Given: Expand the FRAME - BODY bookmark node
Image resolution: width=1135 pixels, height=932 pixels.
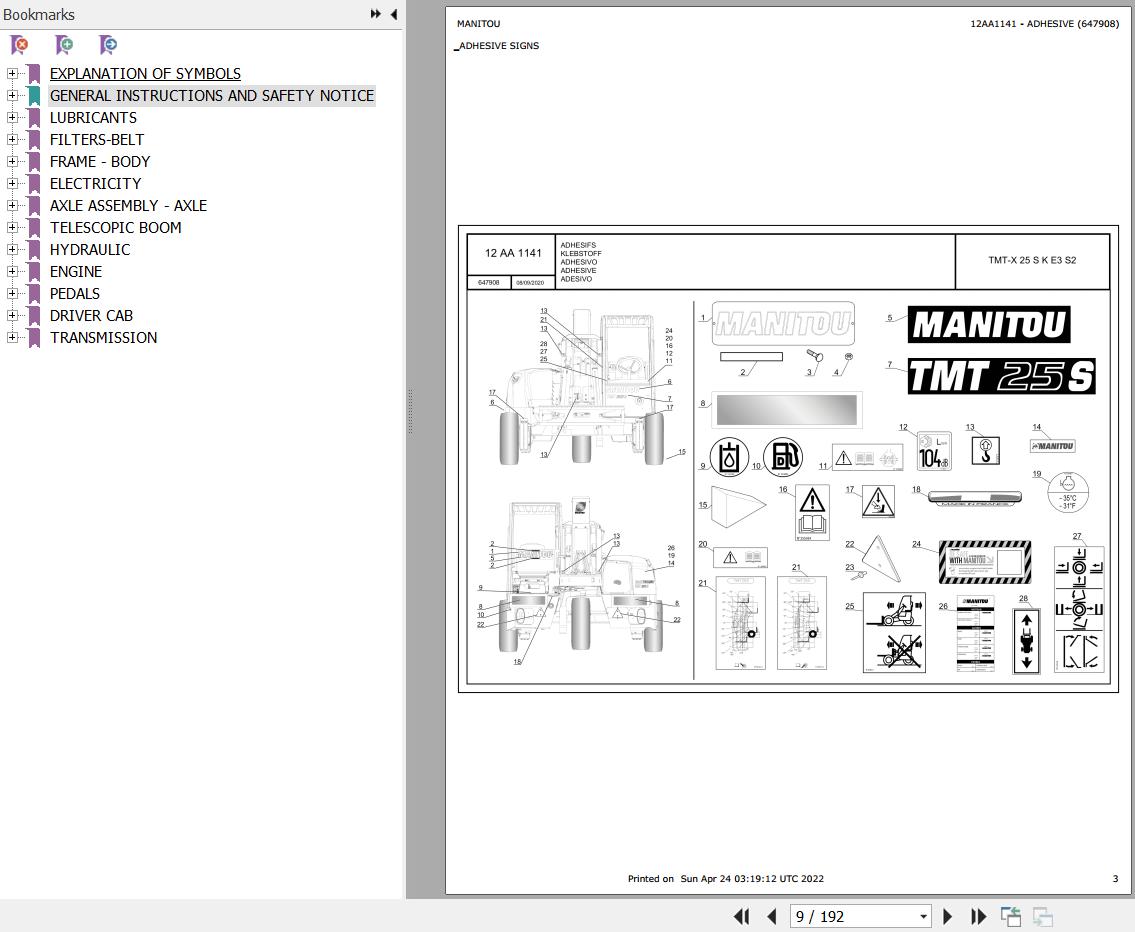Looking at the screenshot, I should pyautogui.click(x=12, y=161).
